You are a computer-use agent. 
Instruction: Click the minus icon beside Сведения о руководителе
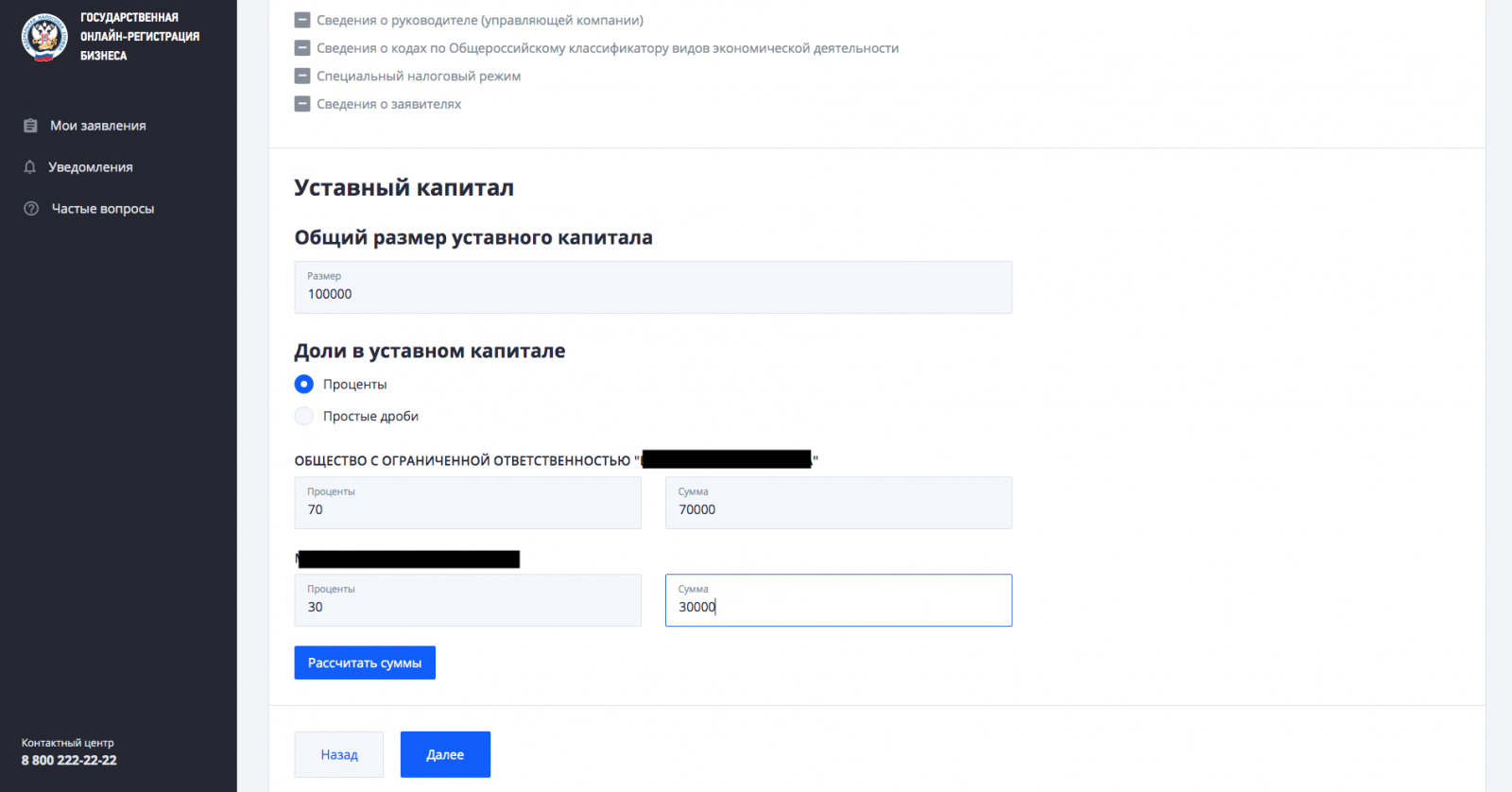[x=302, y=20]
